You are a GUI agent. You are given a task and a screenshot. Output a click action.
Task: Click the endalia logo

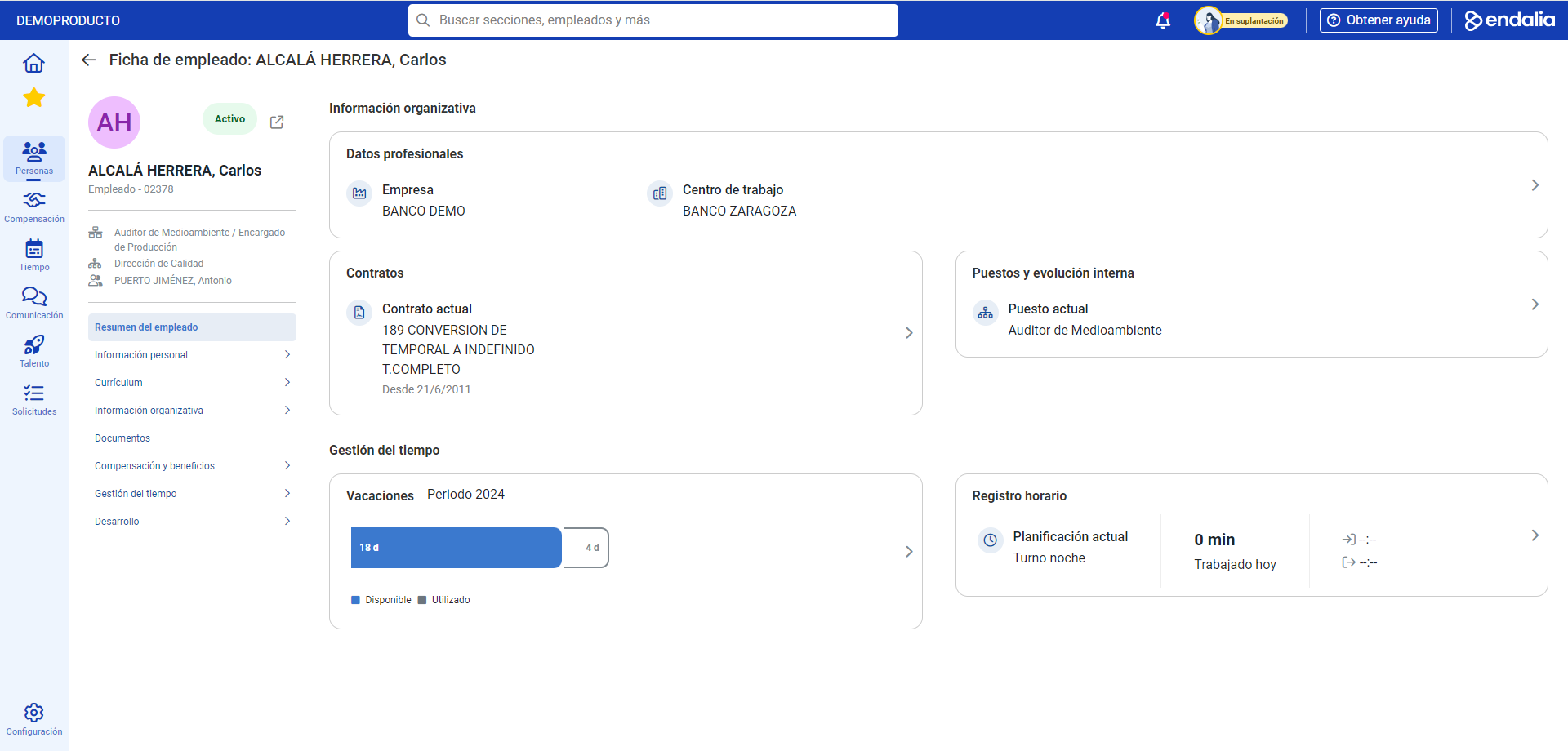[x=1510, y=20]
